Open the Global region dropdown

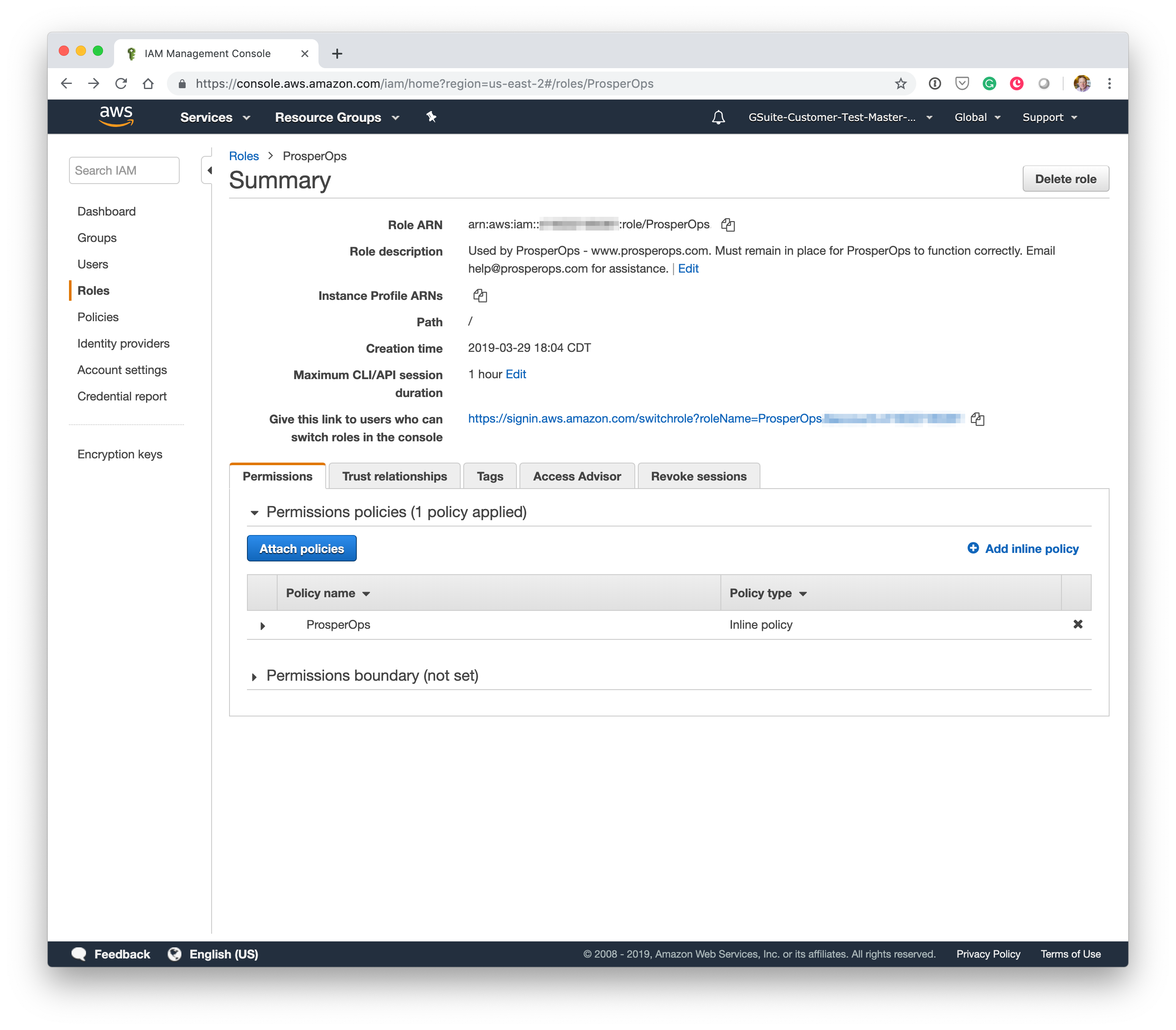(977, 117)
